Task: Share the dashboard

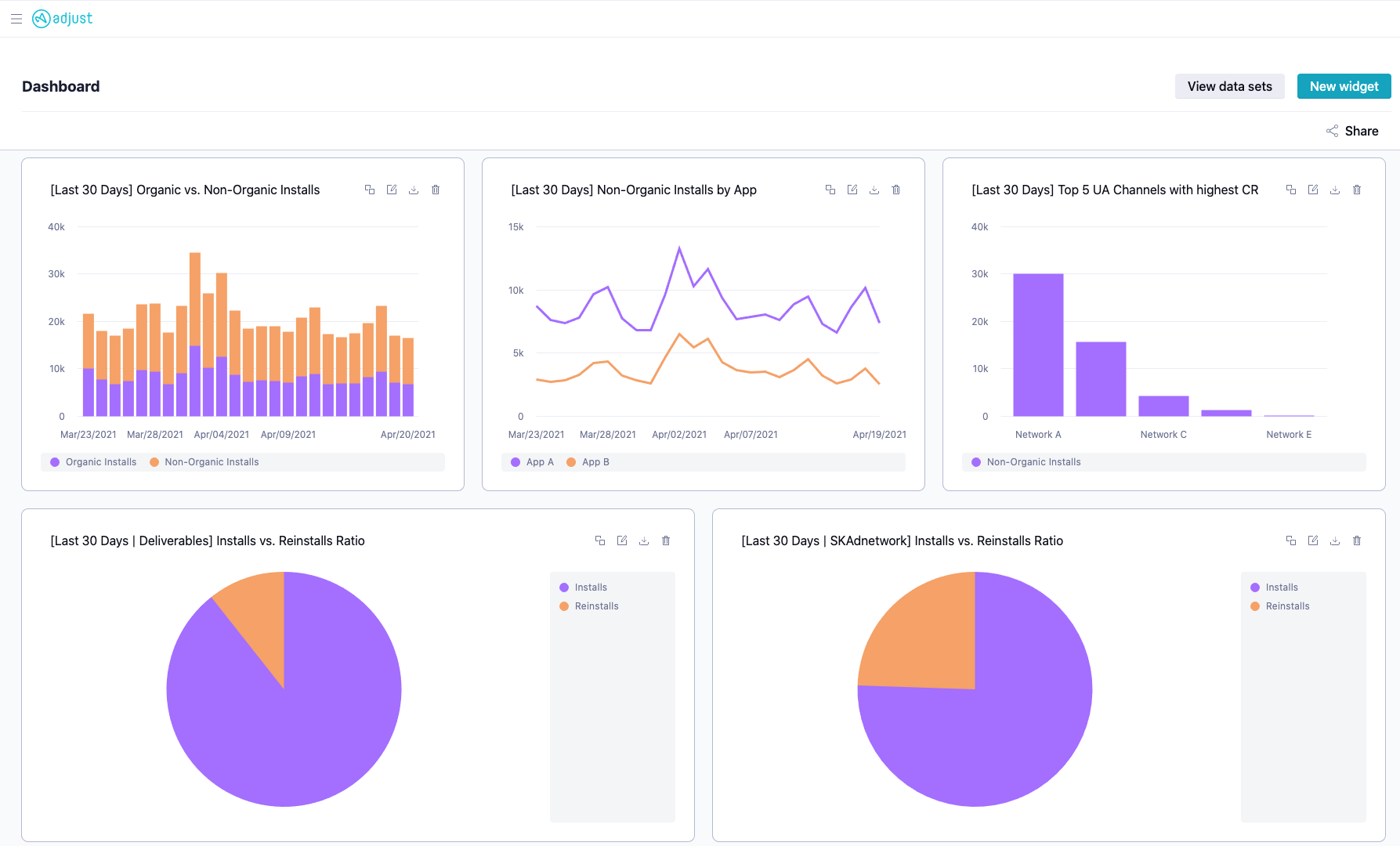Action: 1352,131
